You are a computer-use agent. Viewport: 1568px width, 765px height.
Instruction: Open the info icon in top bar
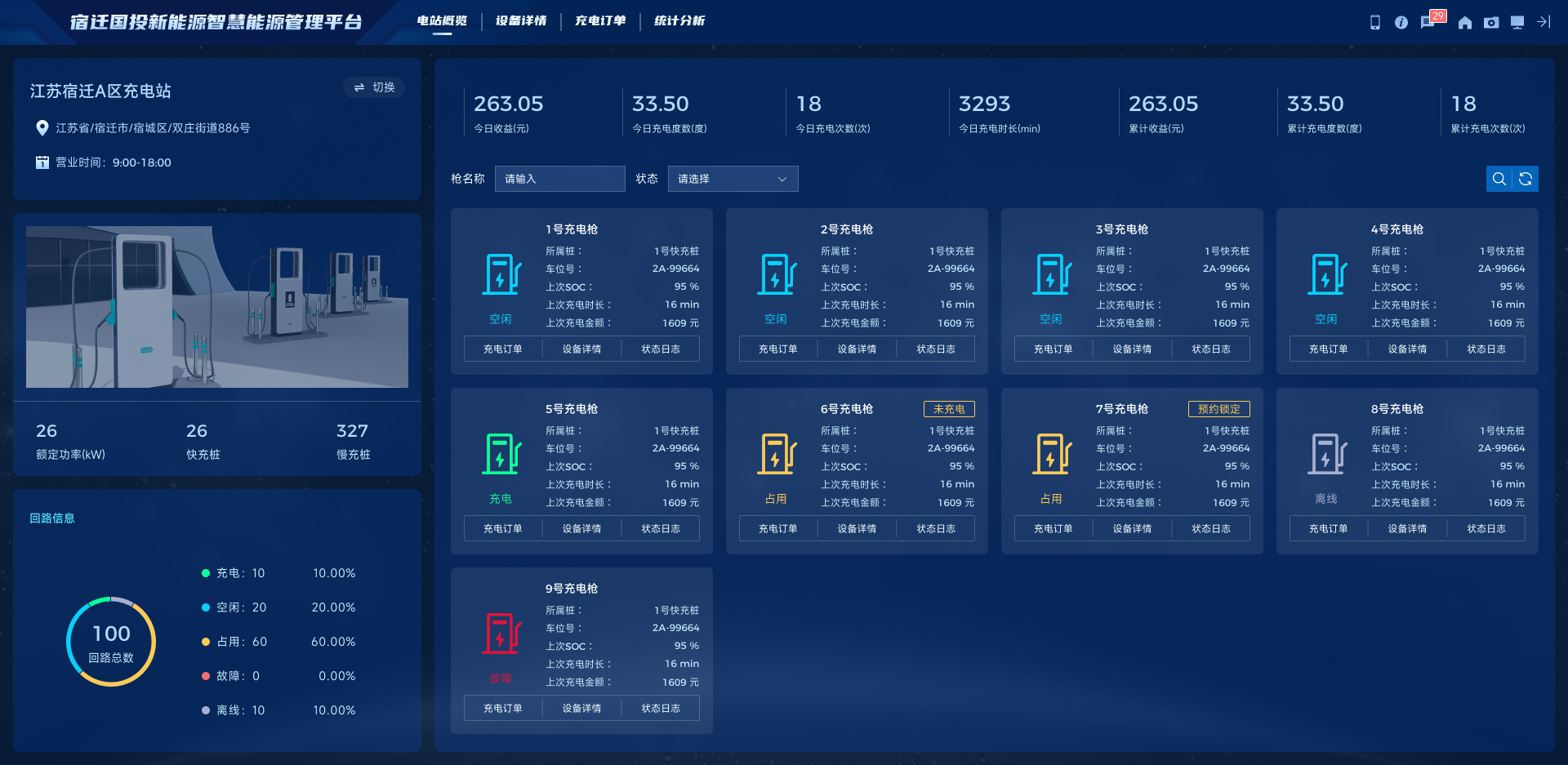pos(1401,22)
